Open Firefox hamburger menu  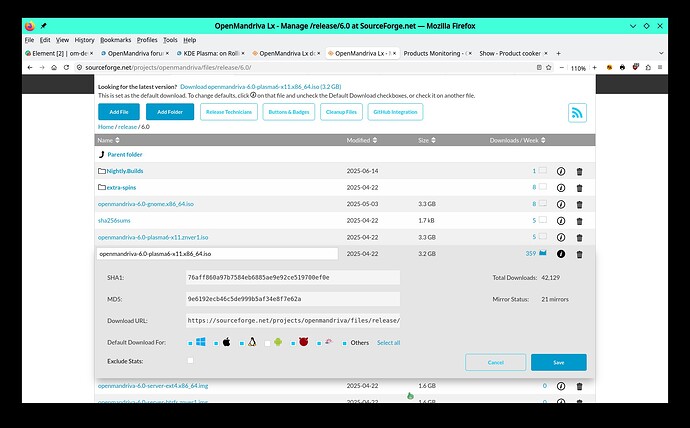[660, 67]
